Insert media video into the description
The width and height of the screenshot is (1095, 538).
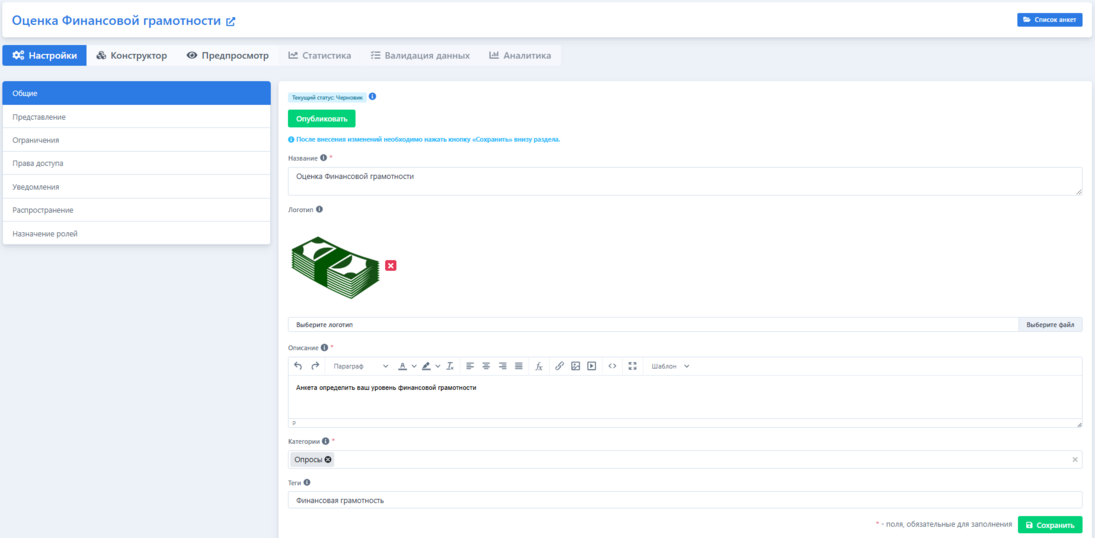coord(591,367)
